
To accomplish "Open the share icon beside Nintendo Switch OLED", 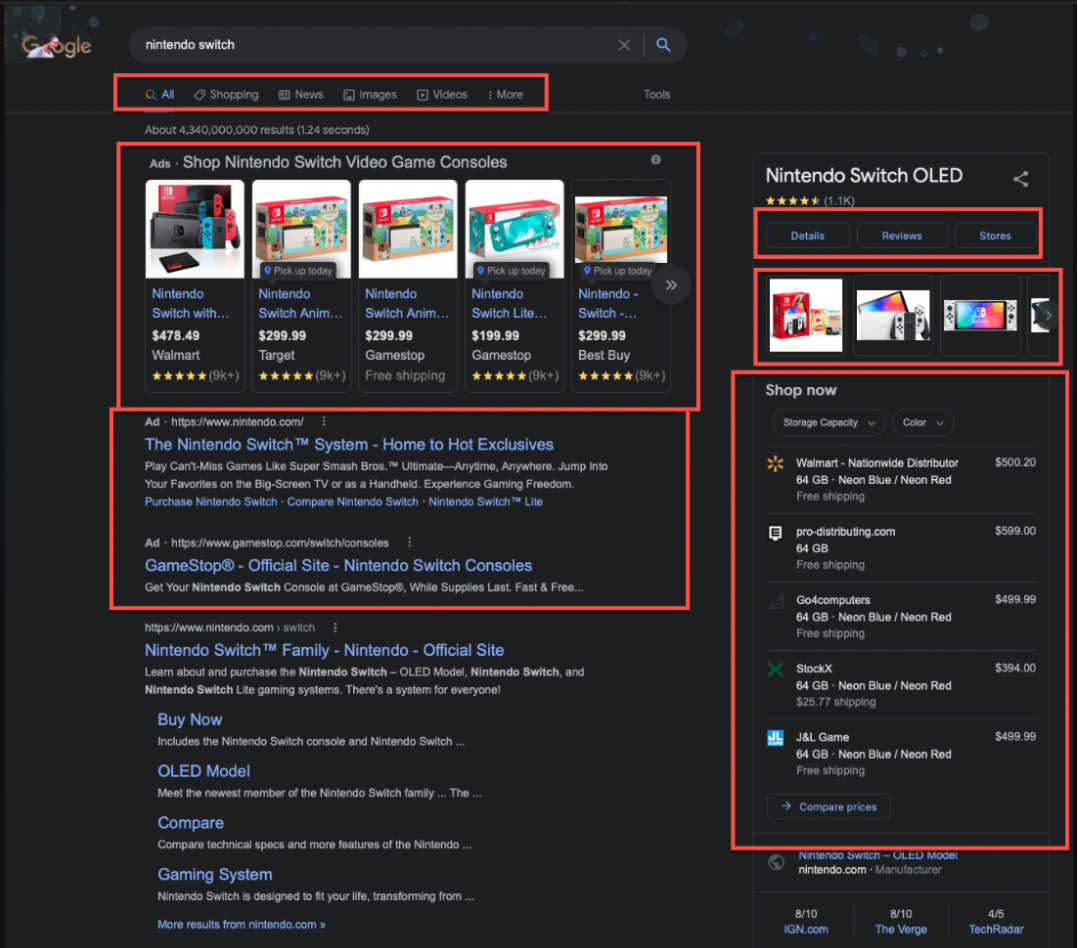I will 1020,178.
